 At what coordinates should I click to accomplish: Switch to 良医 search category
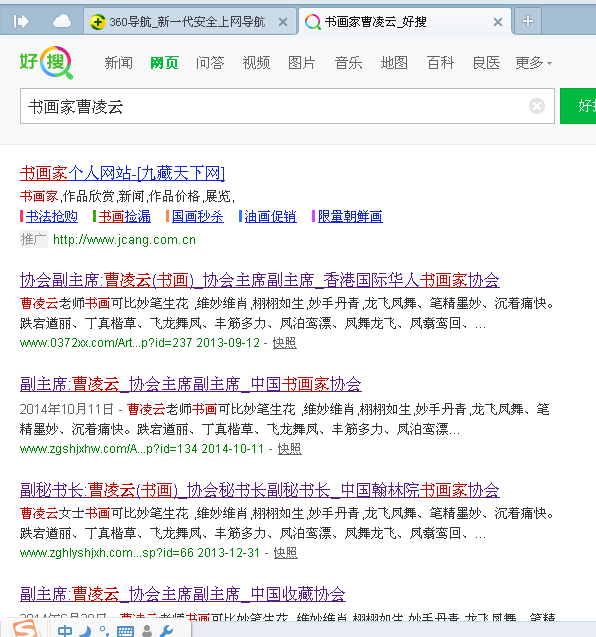(x=486, y=63)
